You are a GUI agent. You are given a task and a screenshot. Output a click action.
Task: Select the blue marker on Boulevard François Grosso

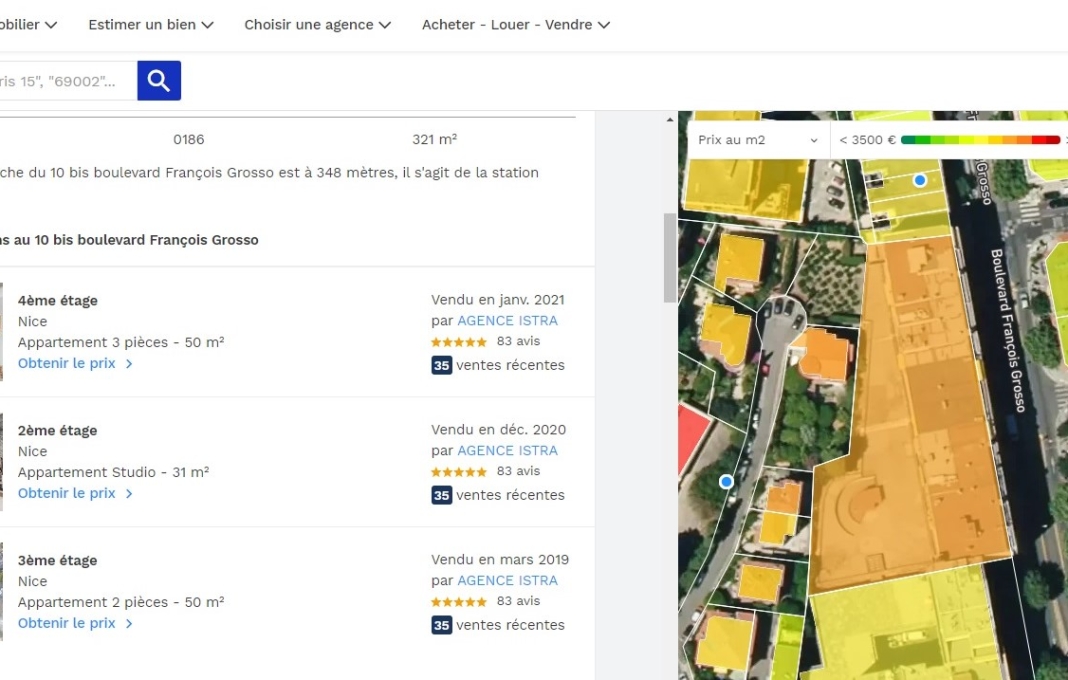[919, 180]
